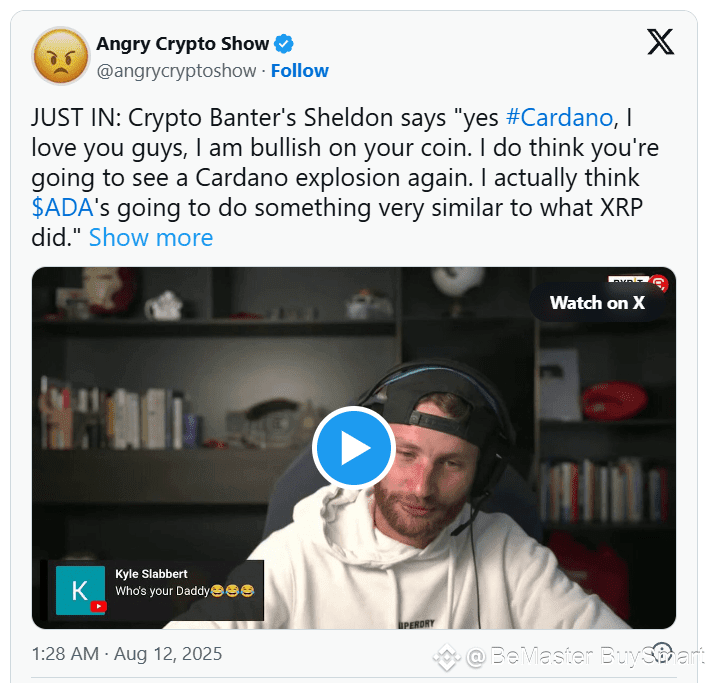Expand the tweet with Show more
Image resolution: width=712 pixels, height=683 pixels.
pos(151,238)
